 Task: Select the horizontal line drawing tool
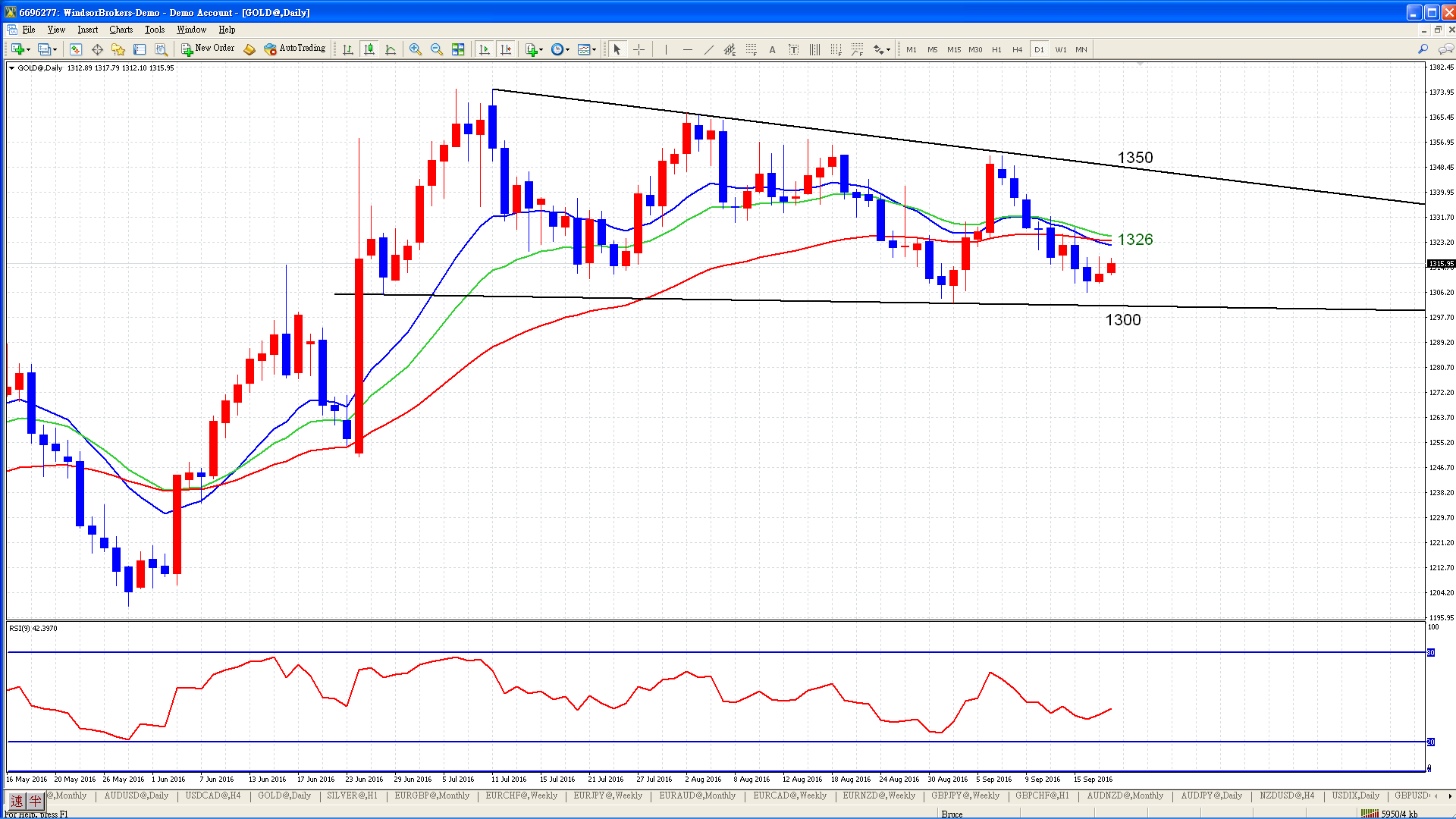687,49
